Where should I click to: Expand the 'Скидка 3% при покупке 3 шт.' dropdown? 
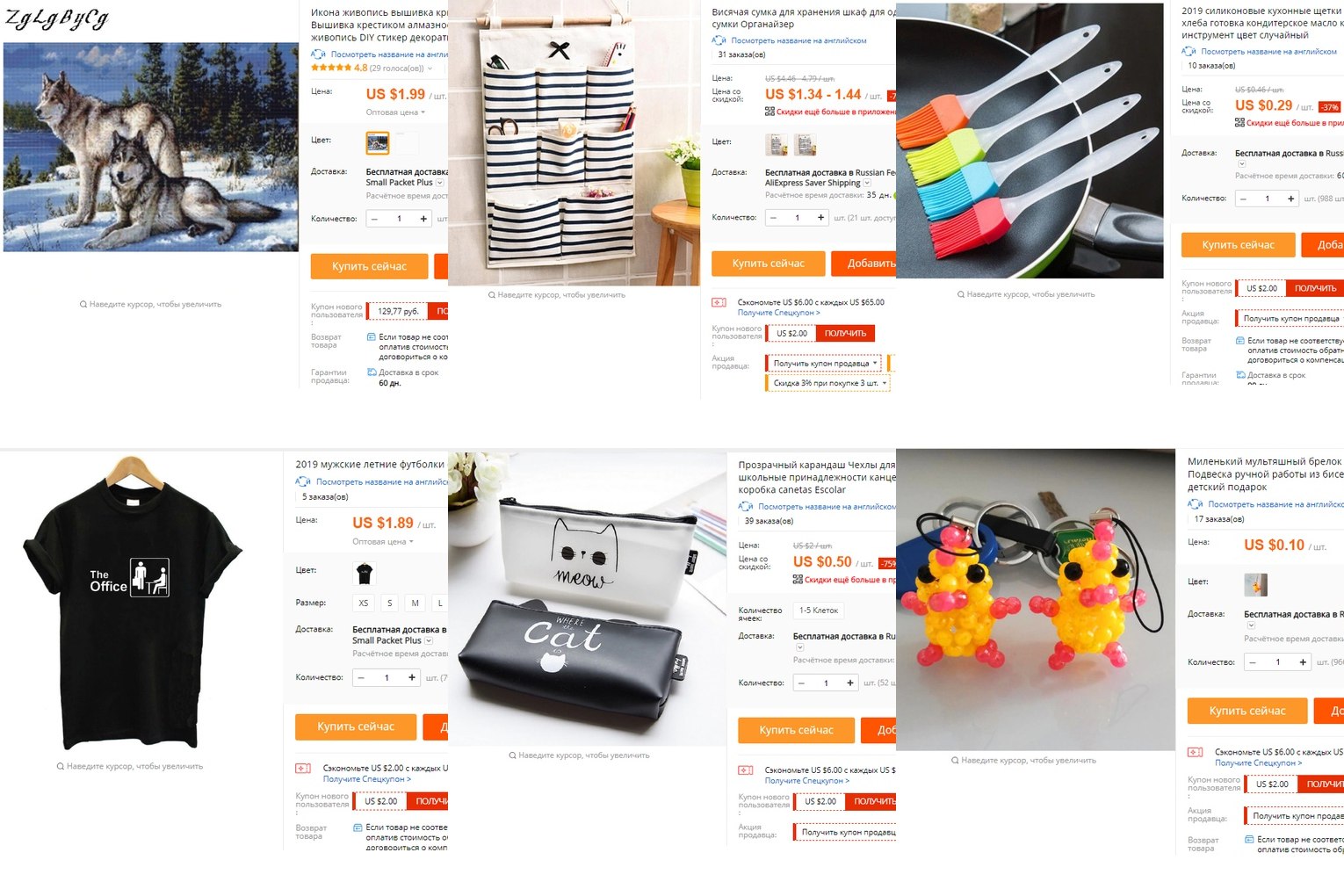[829, 384]
